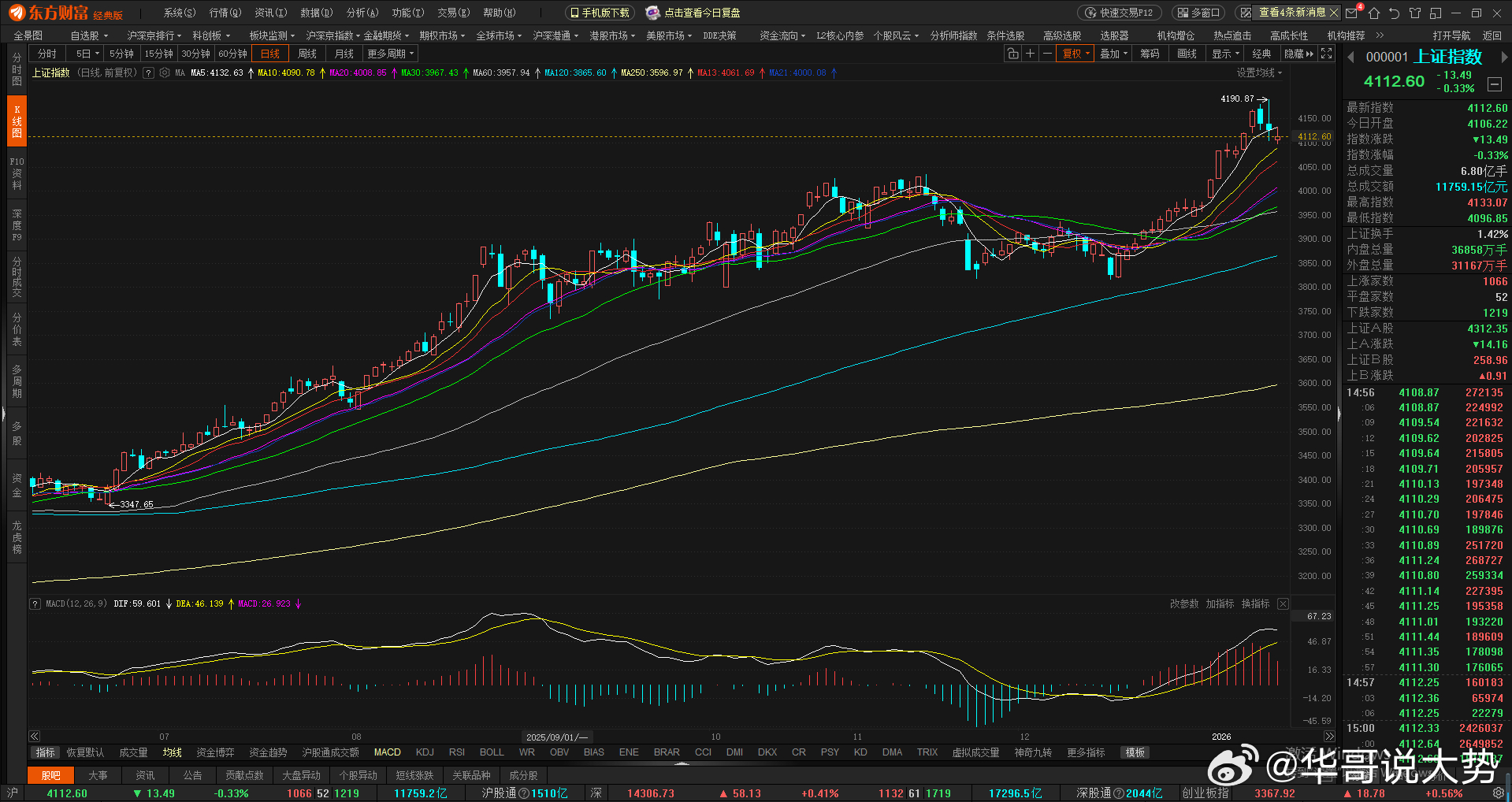Image resolution: width=1512 pixels, height=802 pixels.
Task: Jump chart to earliest date arrows
Action: coord(35,737)
